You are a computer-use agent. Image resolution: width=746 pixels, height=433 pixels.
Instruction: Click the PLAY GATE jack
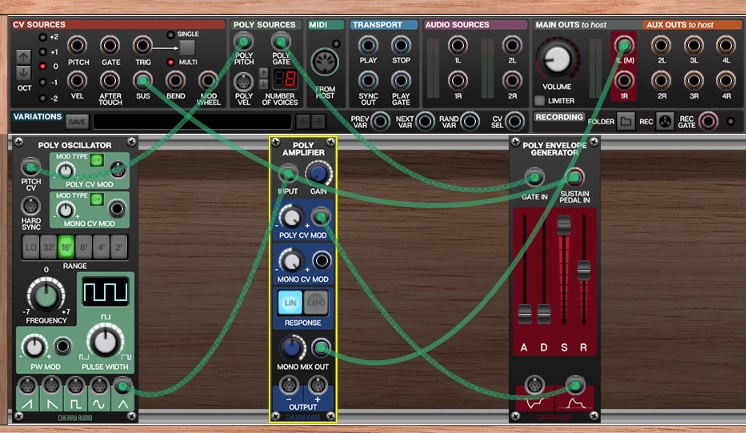click(x=401, y=80)
